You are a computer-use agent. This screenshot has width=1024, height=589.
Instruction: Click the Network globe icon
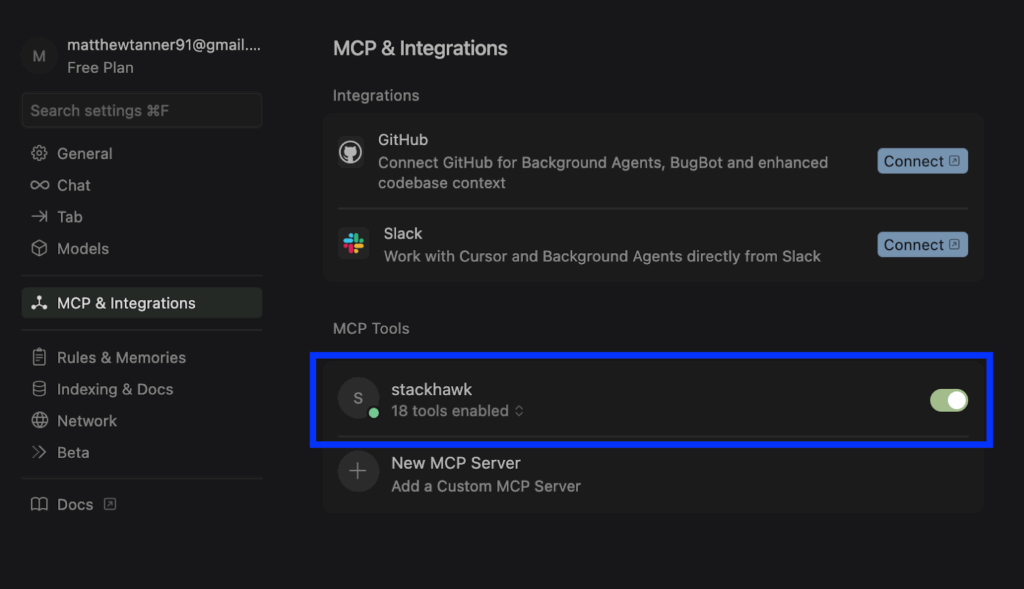(39, 421)
